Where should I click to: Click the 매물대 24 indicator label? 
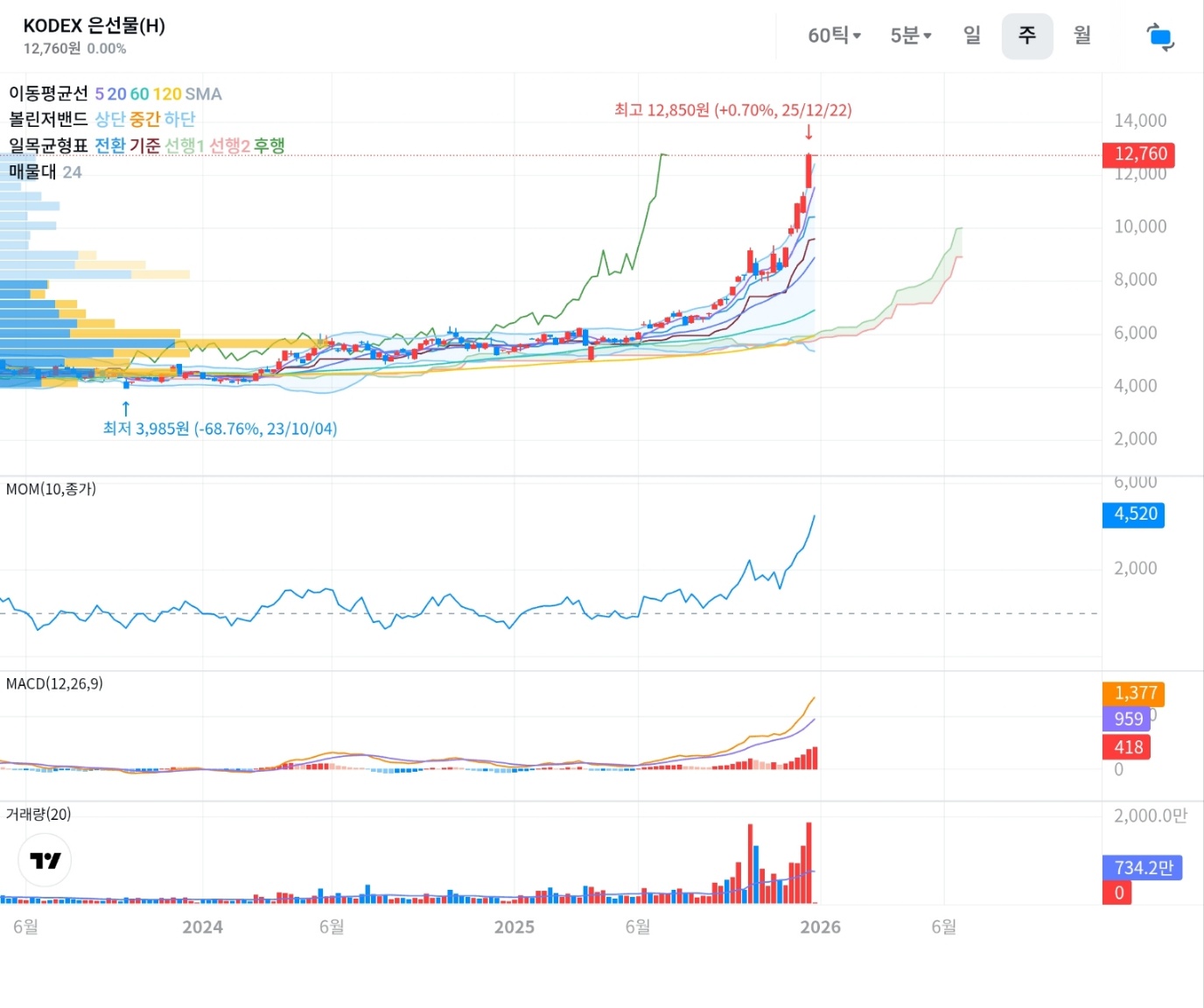tap(45, 172)
